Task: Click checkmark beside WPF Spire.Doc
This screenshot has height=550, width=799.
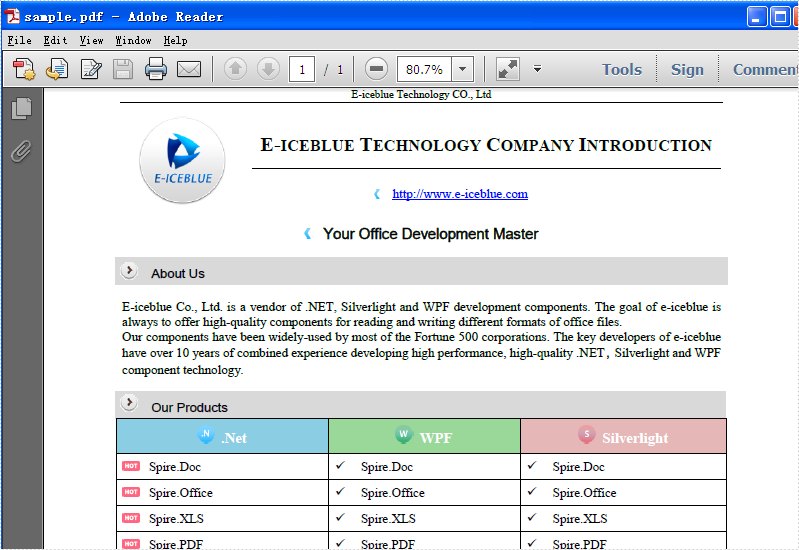Action: [340, 465]
